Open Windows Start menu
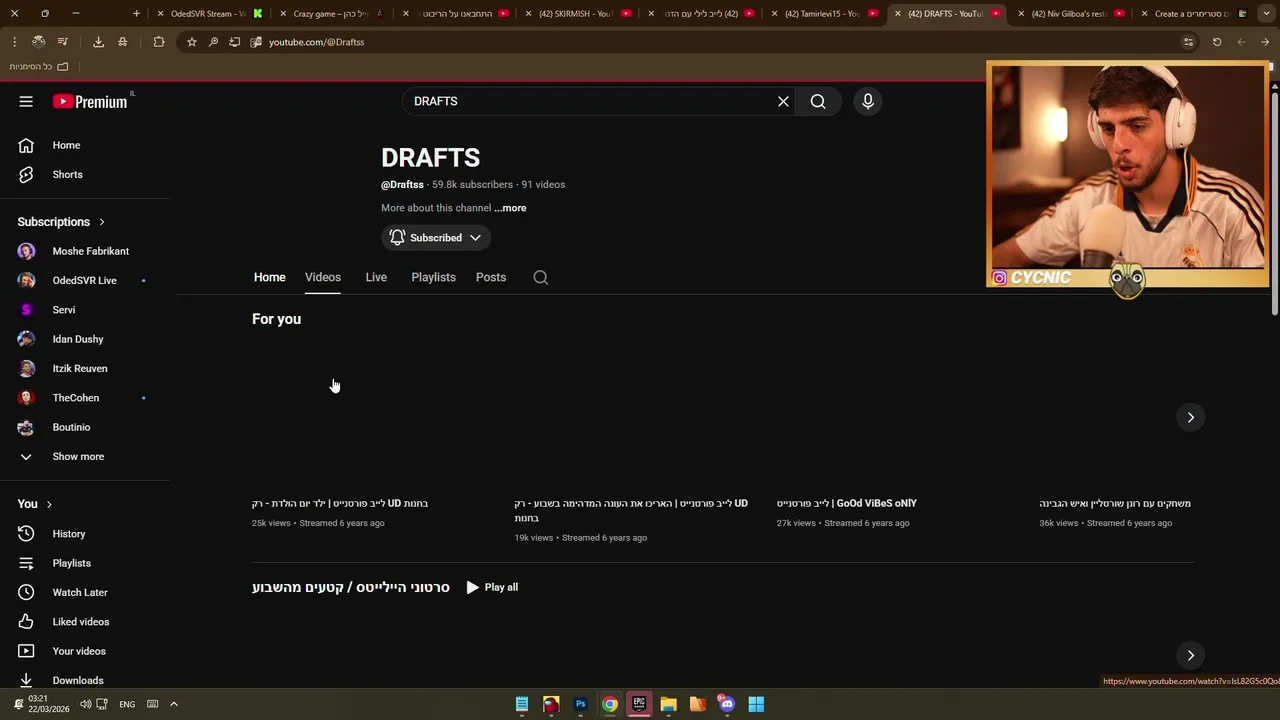1280x720 pixels. (x=756, y=704)
